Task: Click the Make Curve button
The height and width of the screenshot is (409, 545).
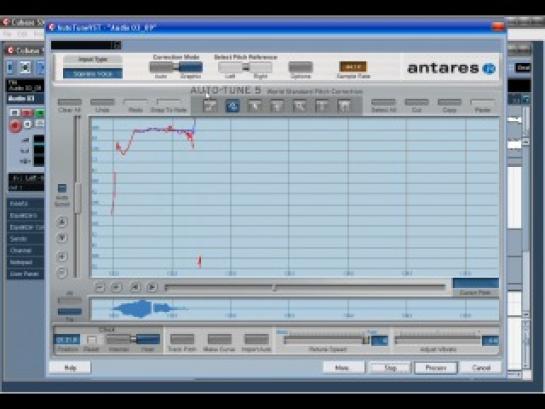Action: (219, 339)
